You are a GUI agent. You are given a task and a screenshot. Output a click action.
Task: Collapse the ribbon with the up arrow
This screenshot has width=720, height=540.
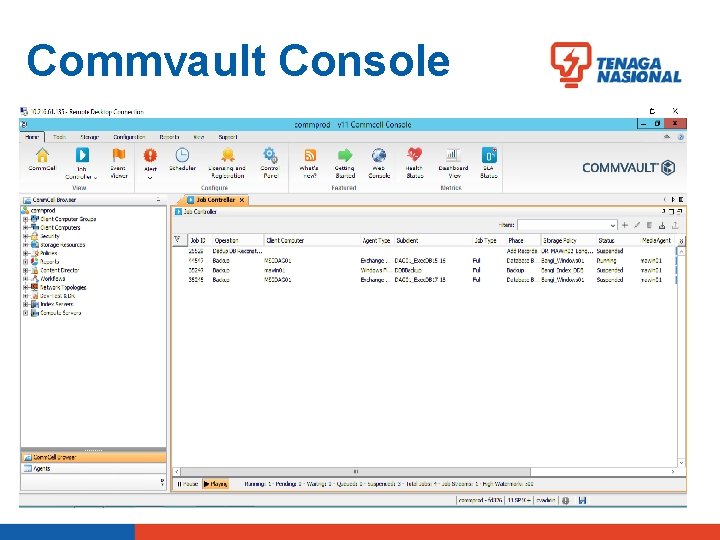click(x=667, y=137)
